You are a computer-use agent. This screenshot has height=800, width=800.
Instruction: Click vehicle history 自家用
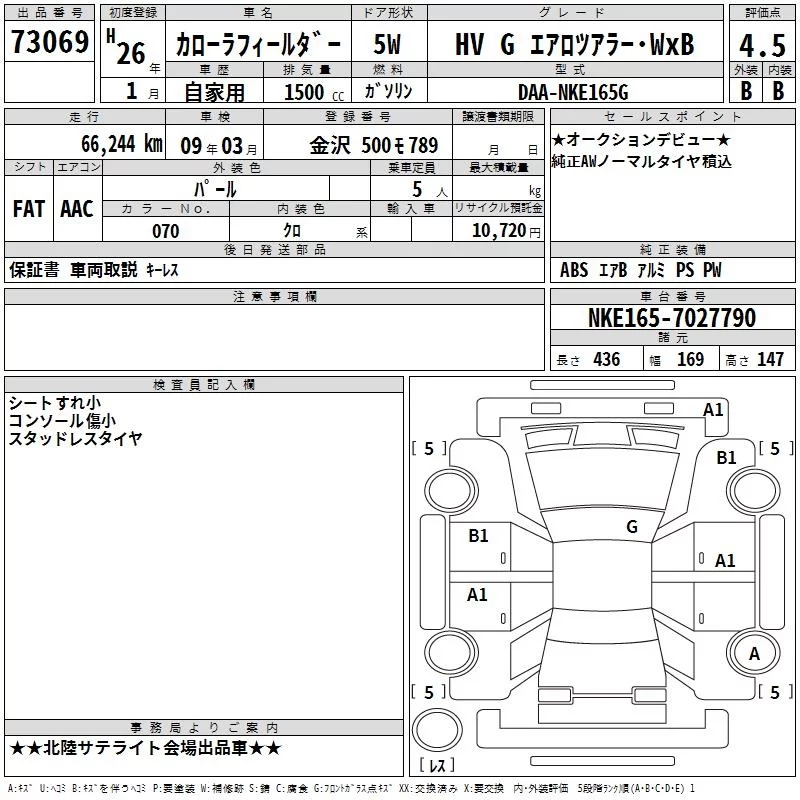tap(214, 92)
